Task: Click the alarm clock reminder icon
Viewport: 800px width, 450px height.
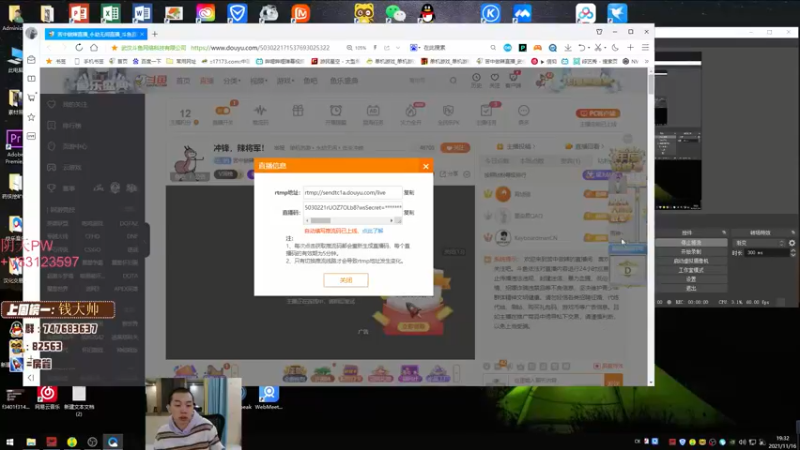Action: [x=336, y=111]
